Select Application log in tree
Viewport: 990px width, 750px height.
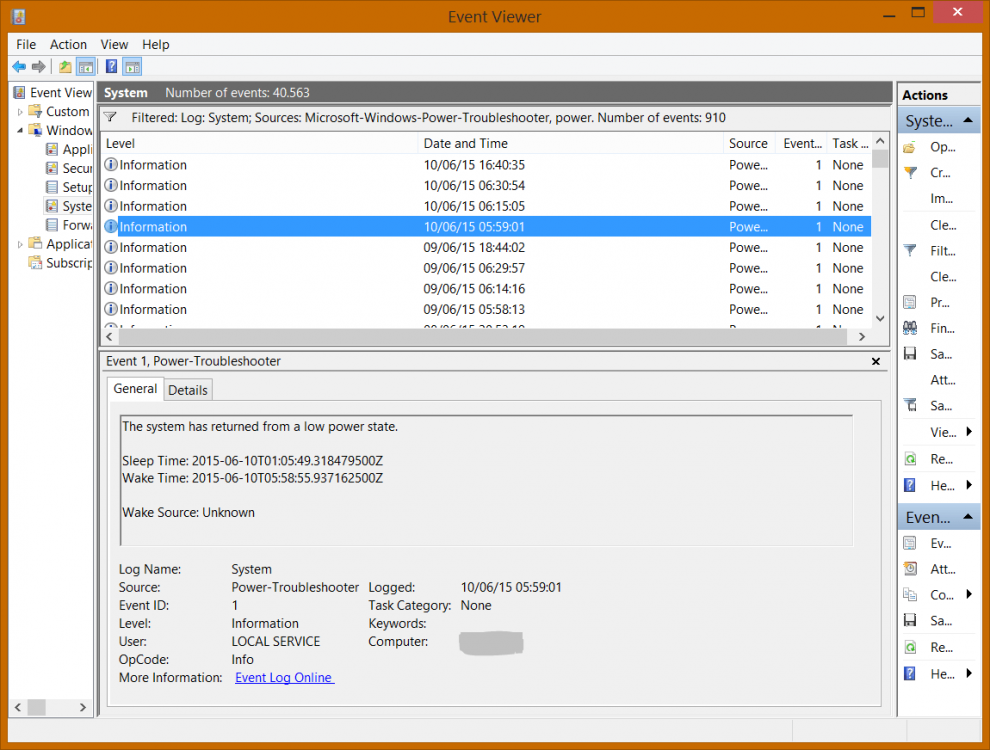coord(69,150)
